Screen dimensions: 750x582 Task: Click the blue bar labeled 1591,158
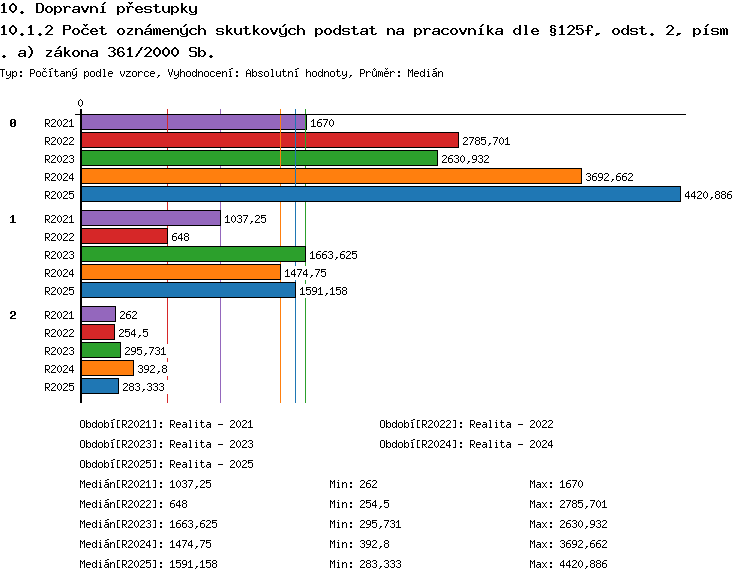188,290
